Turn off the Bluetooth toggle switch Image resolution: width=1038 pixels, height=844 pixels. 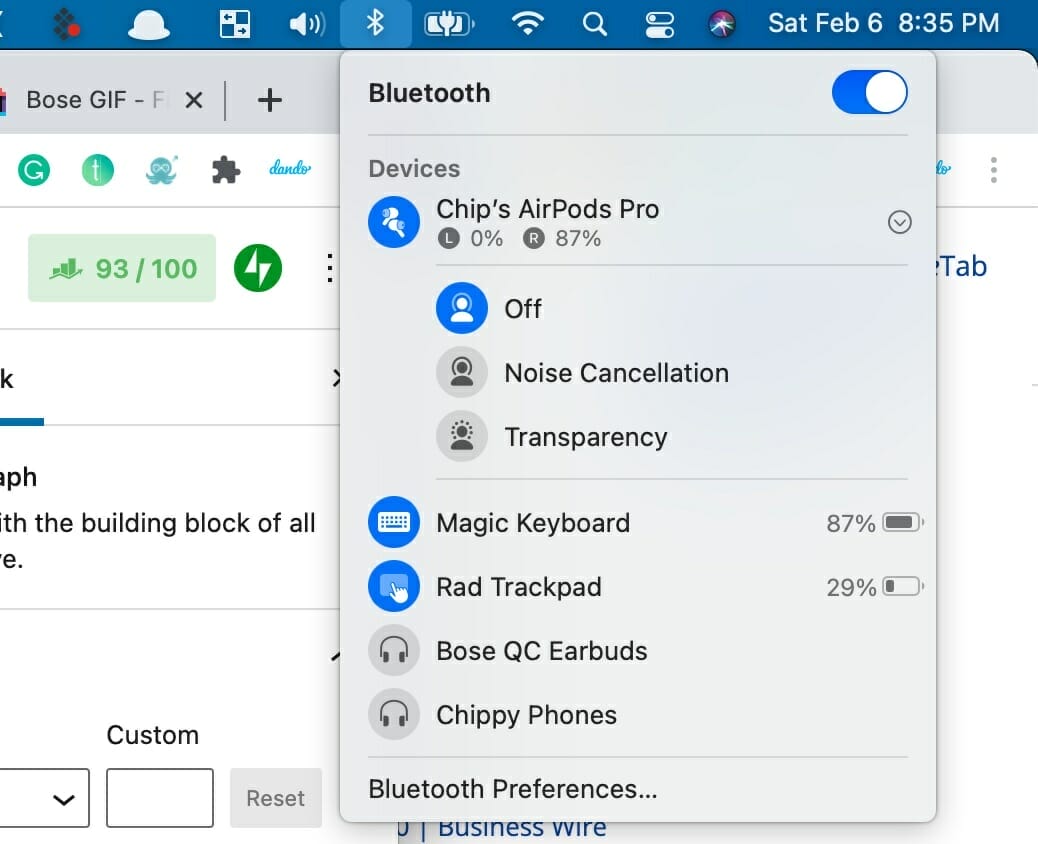[869, 93]
